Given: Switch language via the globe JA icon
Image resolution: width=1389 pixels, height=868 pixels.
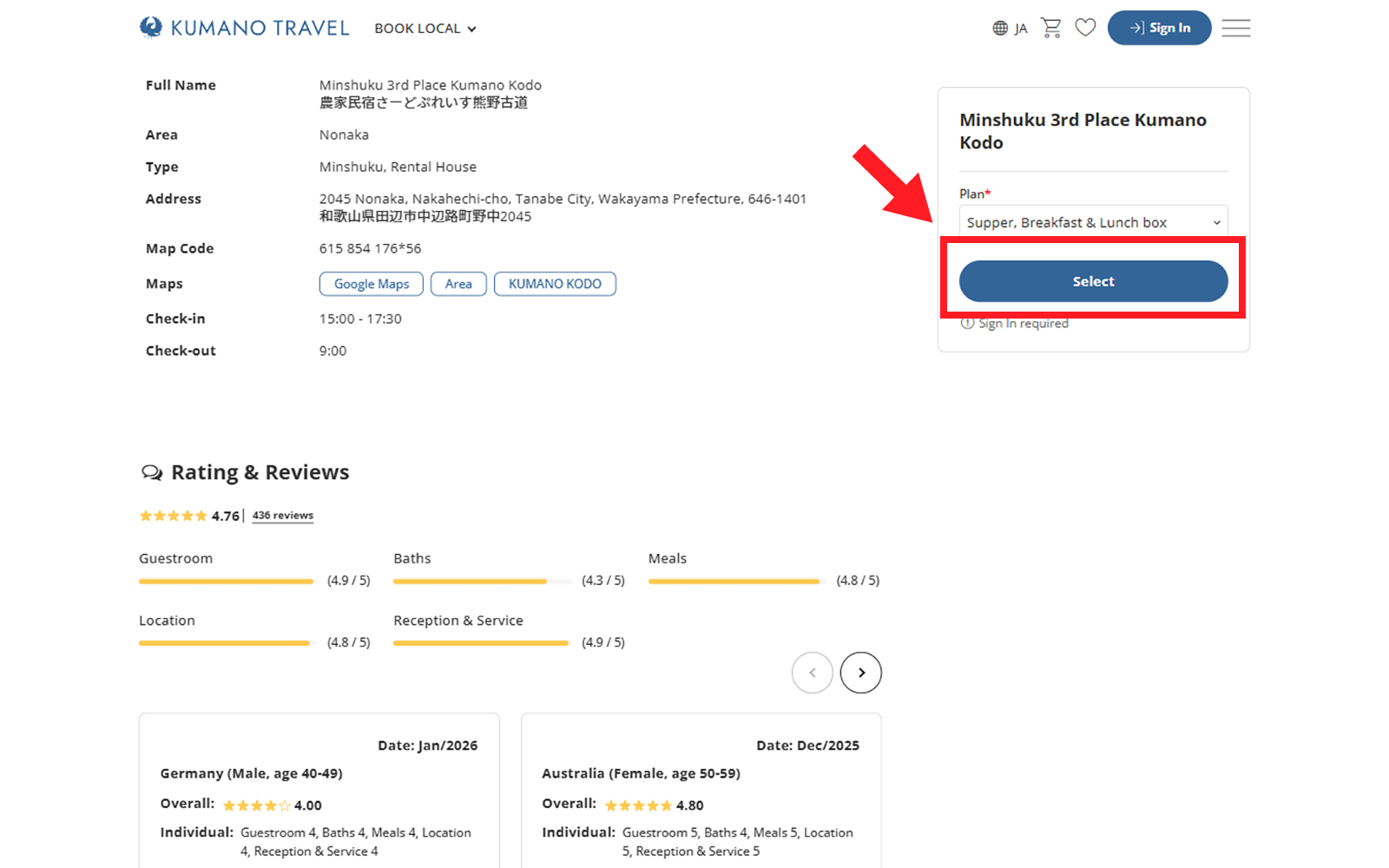Looking at the screenshot, I should pyautogui.click(x=1010, y=28).
